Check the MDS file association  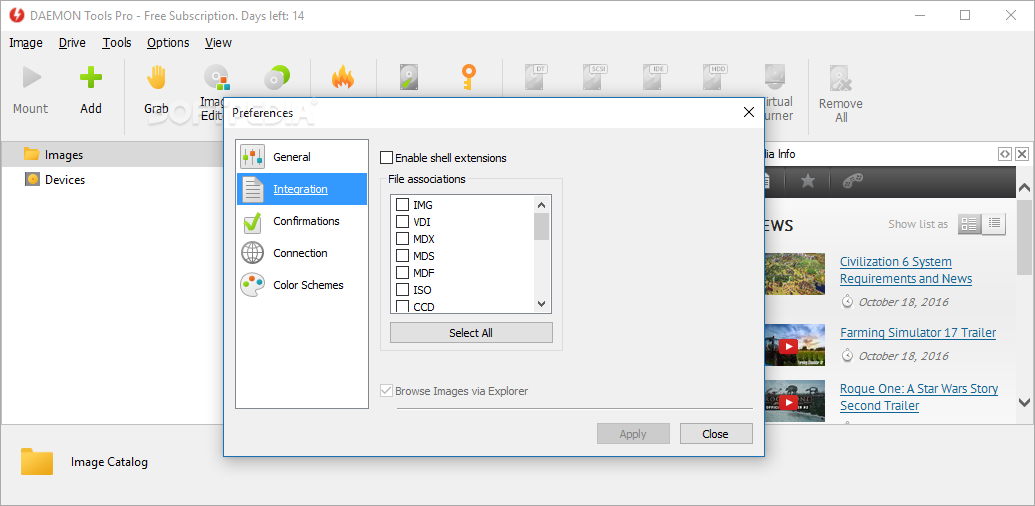[402, 256]
